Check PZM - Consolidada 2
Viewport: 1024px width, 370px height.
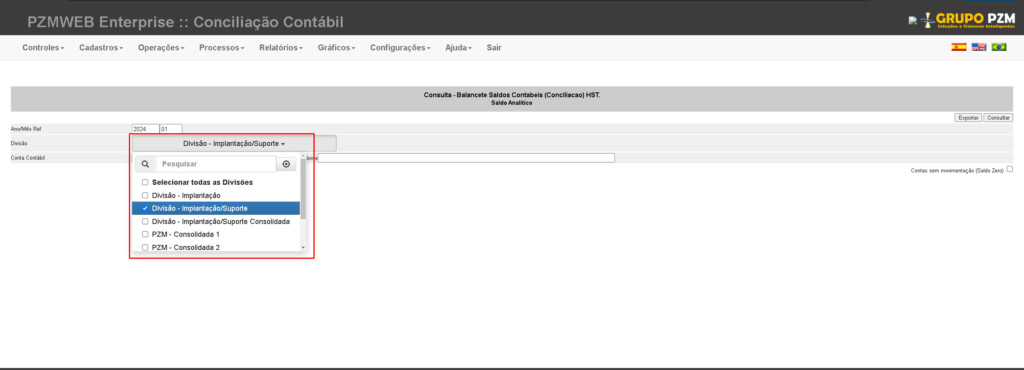(145, 247)
